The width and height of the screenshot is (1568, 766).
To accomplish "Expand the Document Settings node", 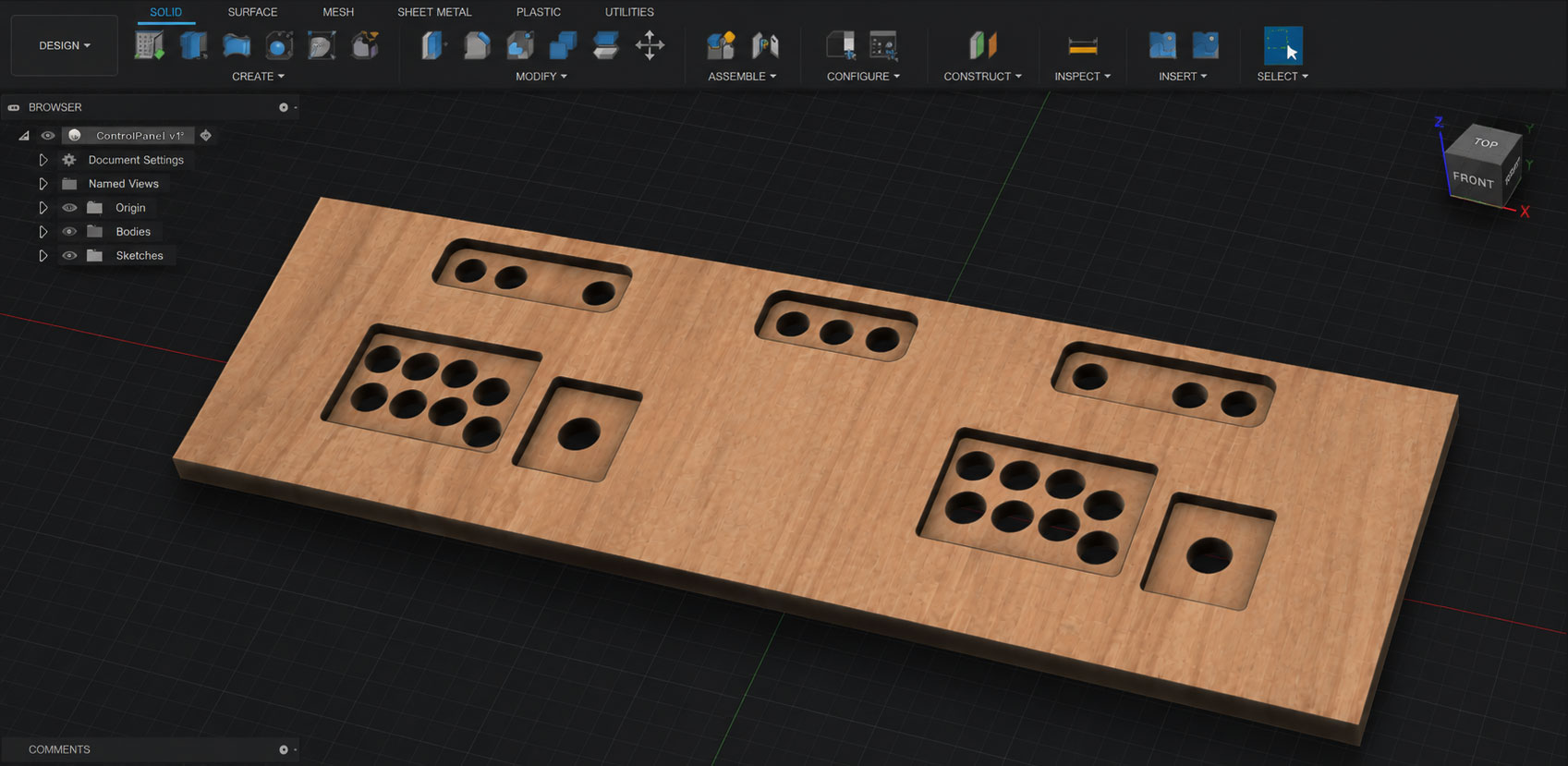I will 43,160.
